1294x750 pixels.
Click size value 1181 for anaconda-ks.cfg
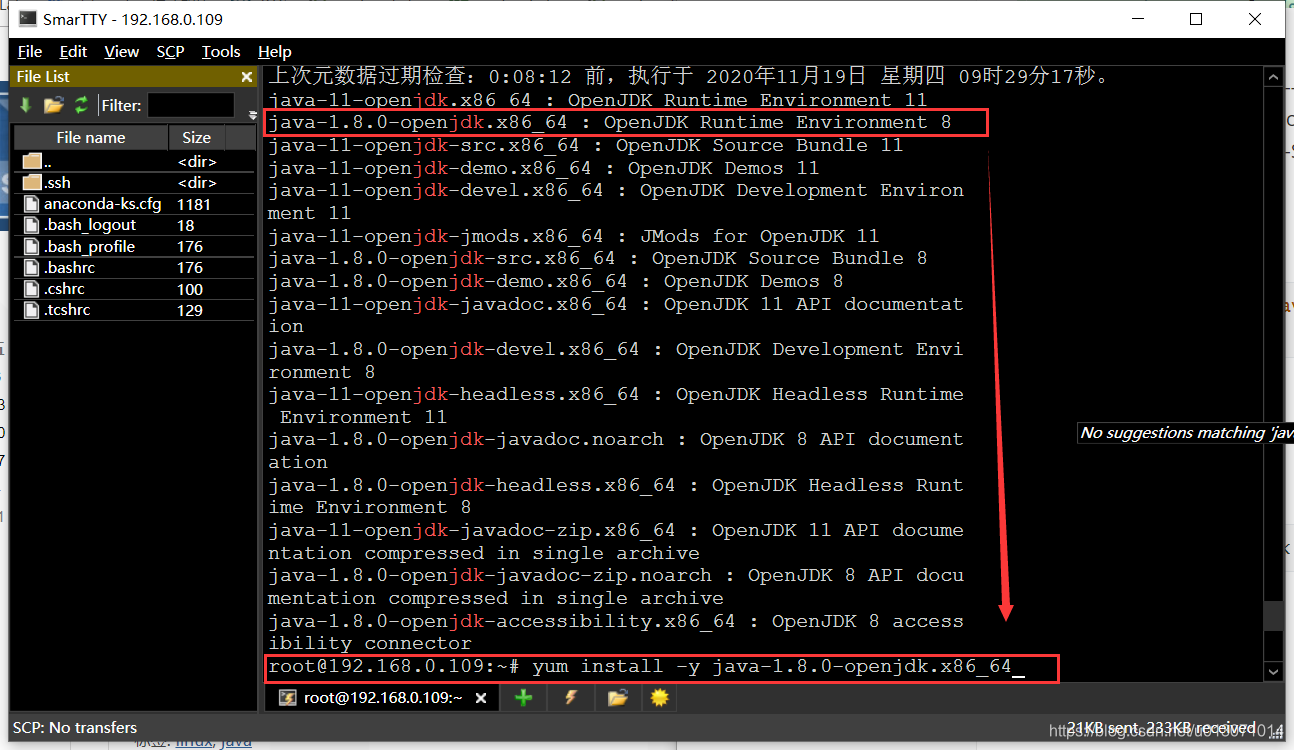click(194, 204)
